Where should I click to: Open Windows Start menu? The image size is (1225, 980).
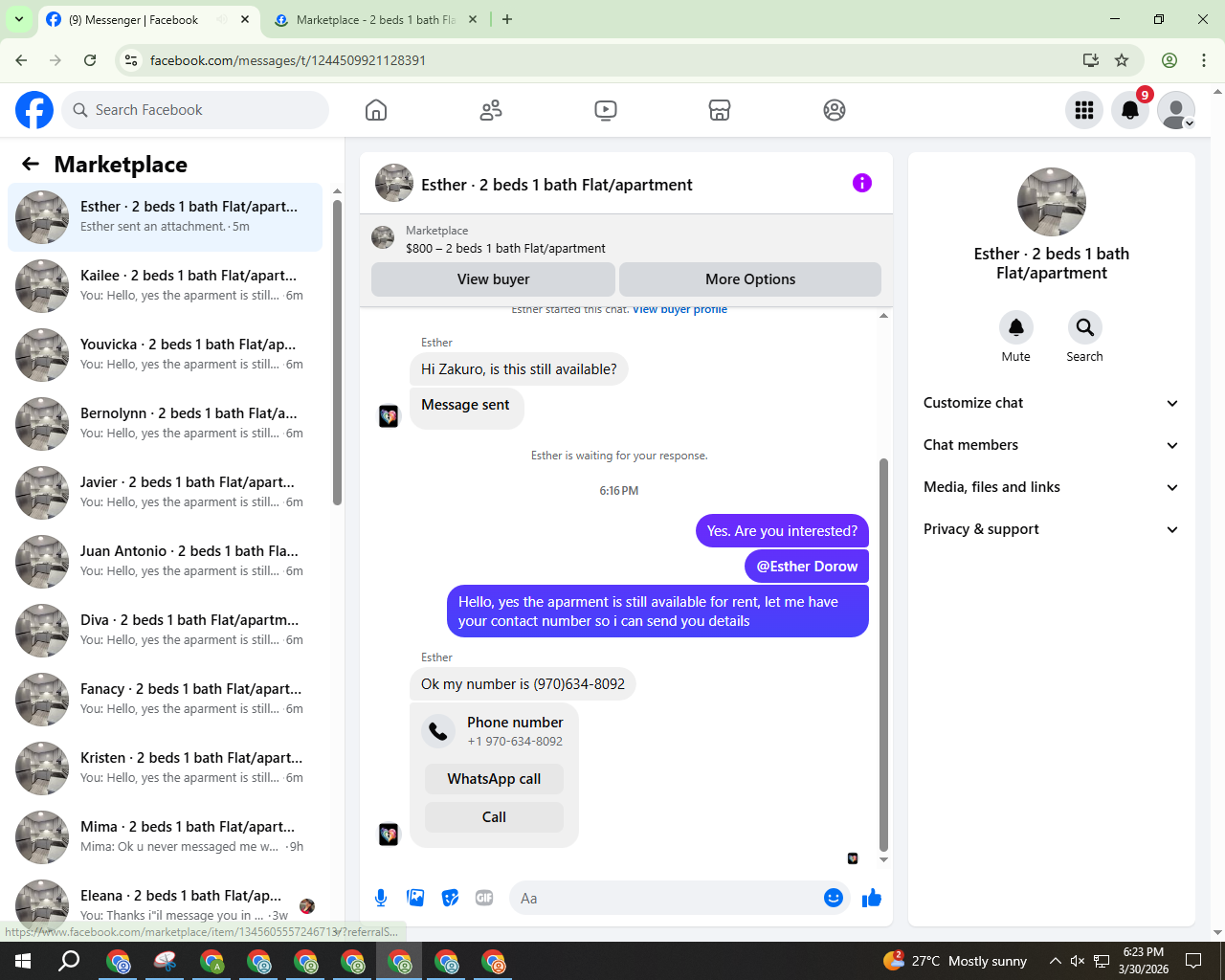[x=23, y=961]
